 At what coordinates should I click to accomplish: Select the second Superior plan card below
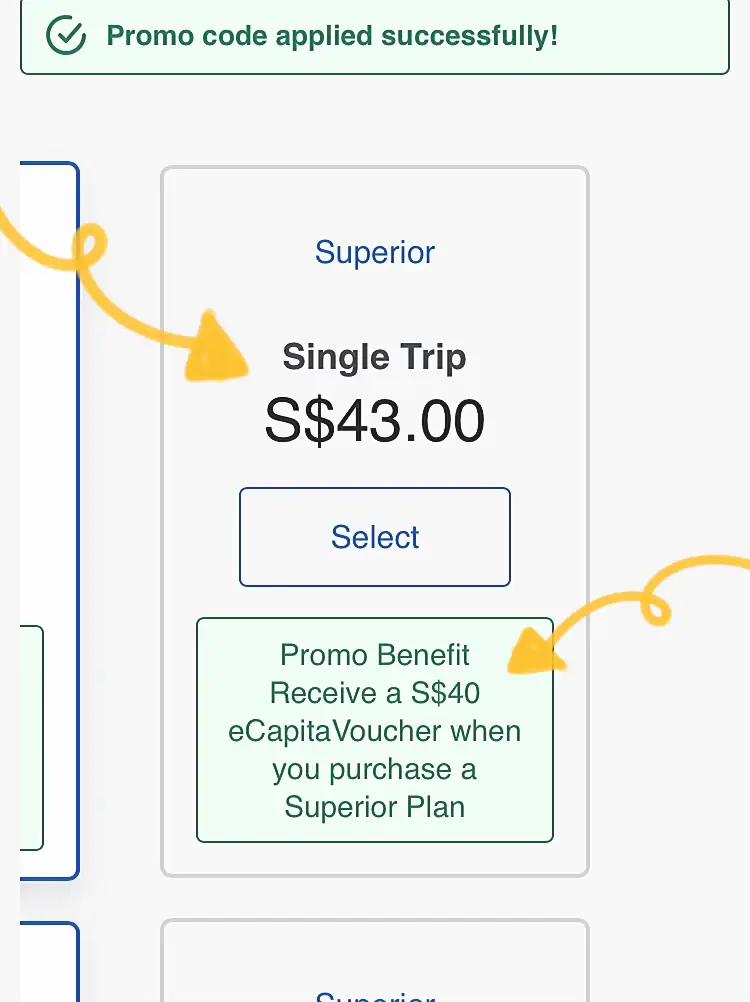tap(374, 960)
